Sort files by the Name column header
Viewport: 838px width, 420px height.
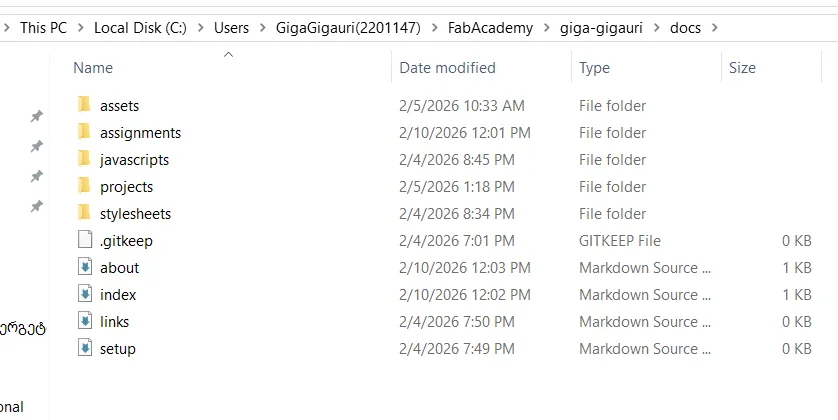coord(93,68)
